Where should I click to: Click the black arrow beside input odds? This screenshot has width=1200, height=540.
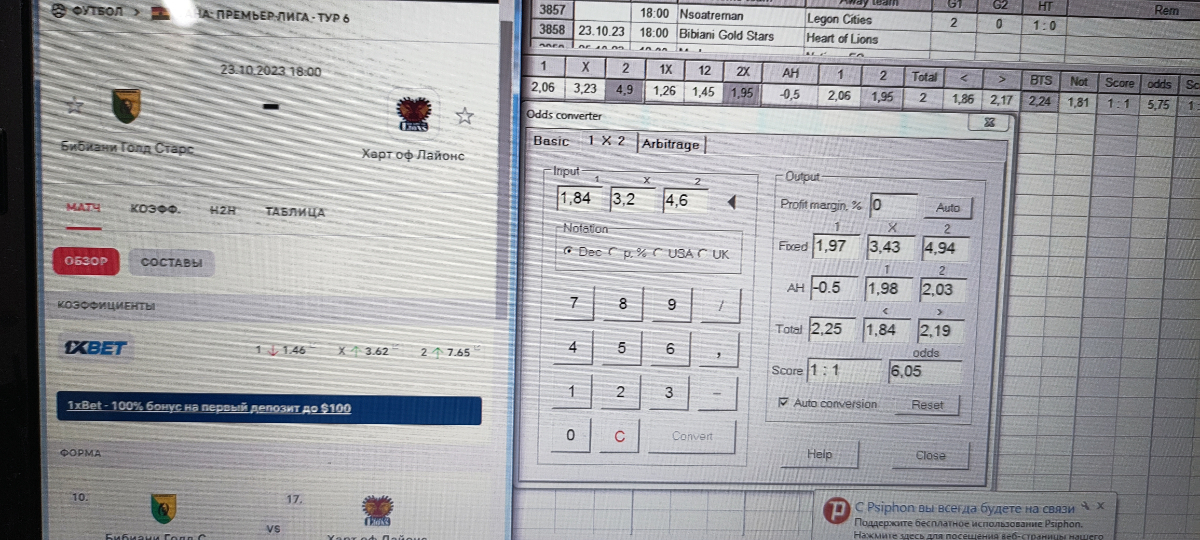[x=731, y=203]
